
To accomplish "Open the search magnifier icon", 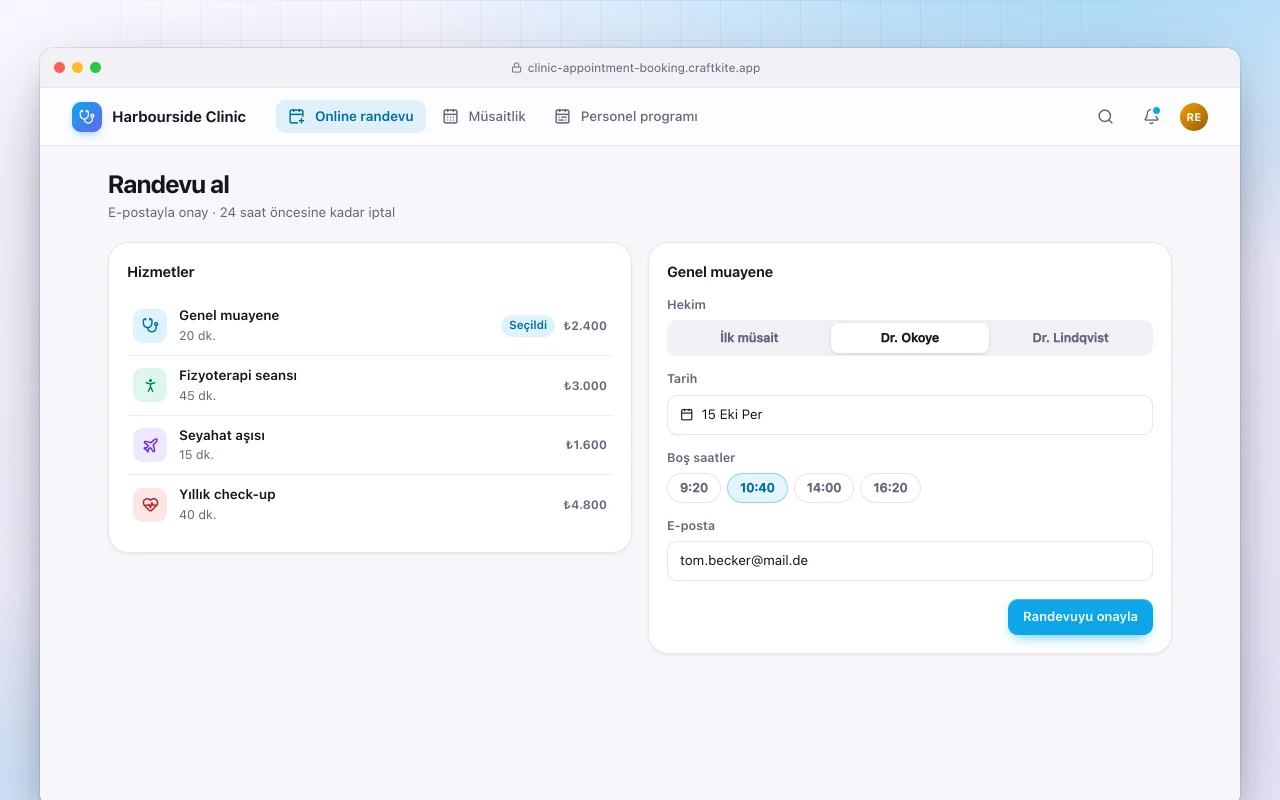I will (x=1105, y=117).
